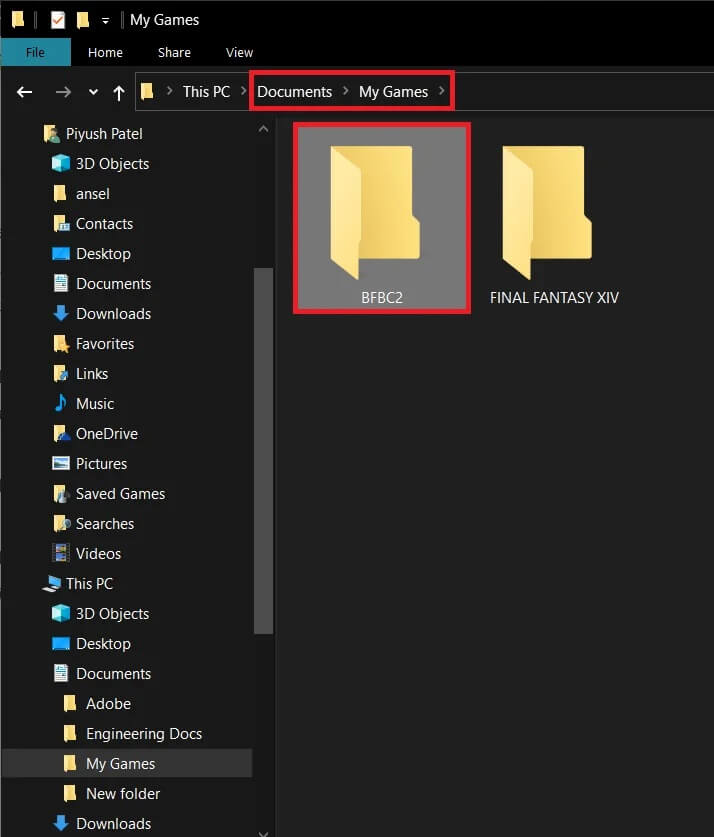Expand the chevron after Documents breadcrumb

(x=346, y=91)
